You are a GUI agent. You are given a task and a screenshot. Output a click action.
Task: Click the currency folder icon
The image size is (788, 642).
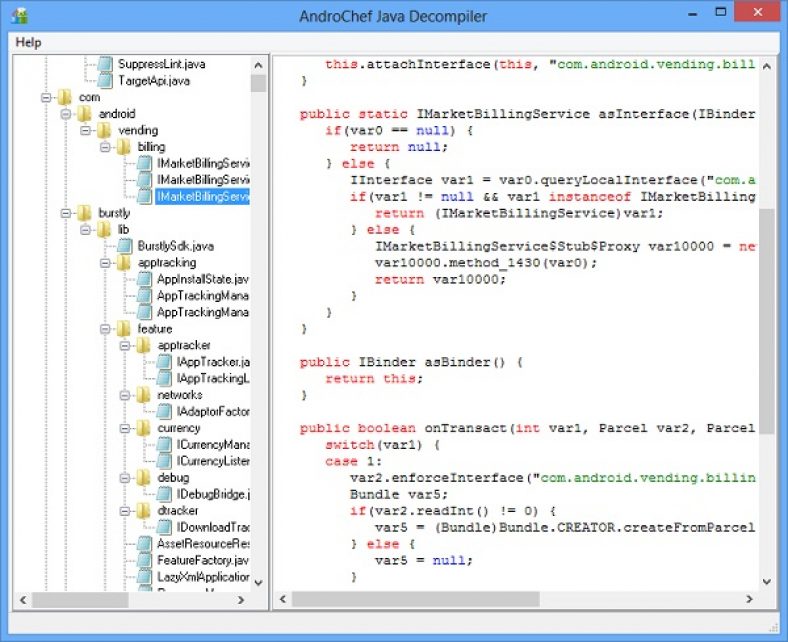144,428
